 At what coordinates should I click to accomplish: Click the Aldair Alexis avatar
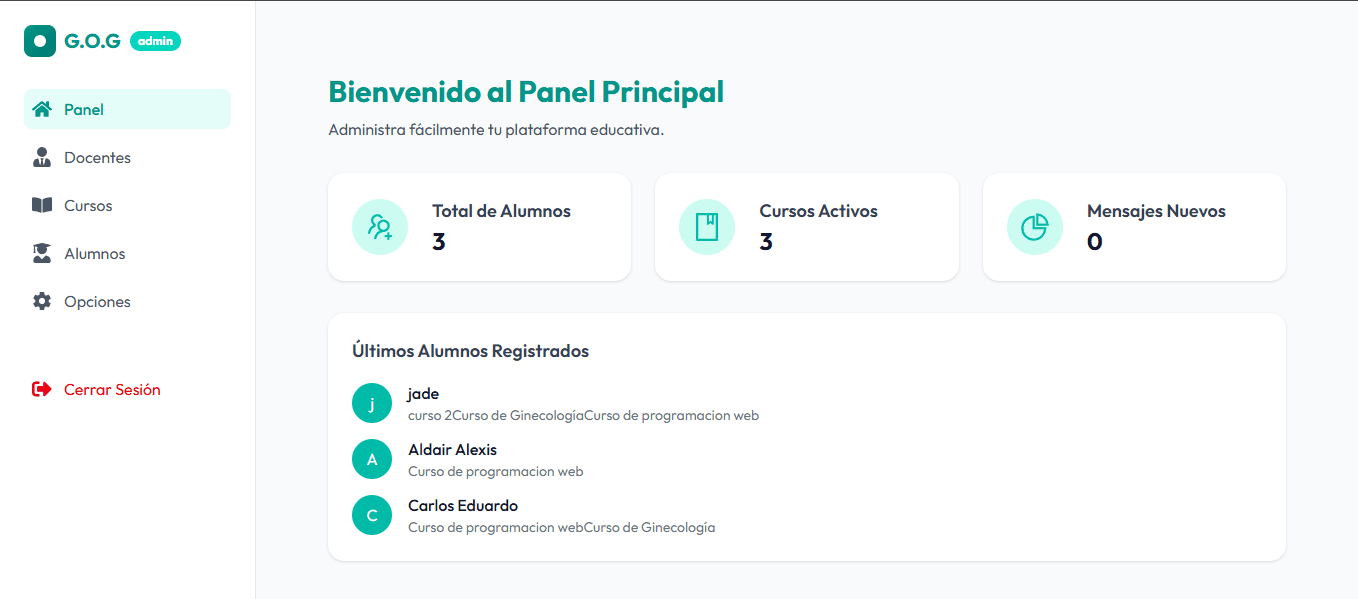(372, 459)
